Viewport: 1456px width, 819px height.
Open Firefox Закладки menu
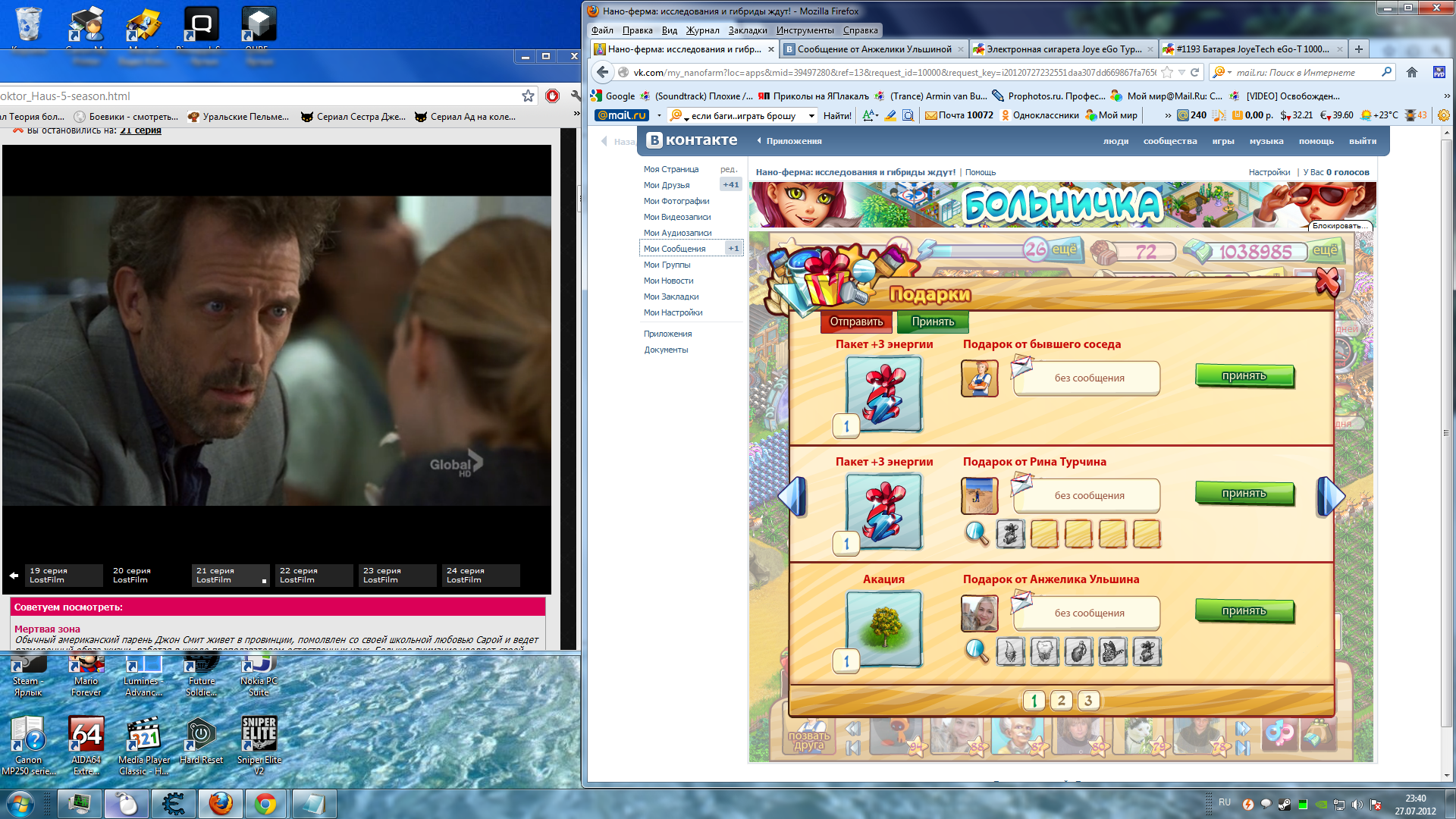pyautogui.click(x=748, y=30)
